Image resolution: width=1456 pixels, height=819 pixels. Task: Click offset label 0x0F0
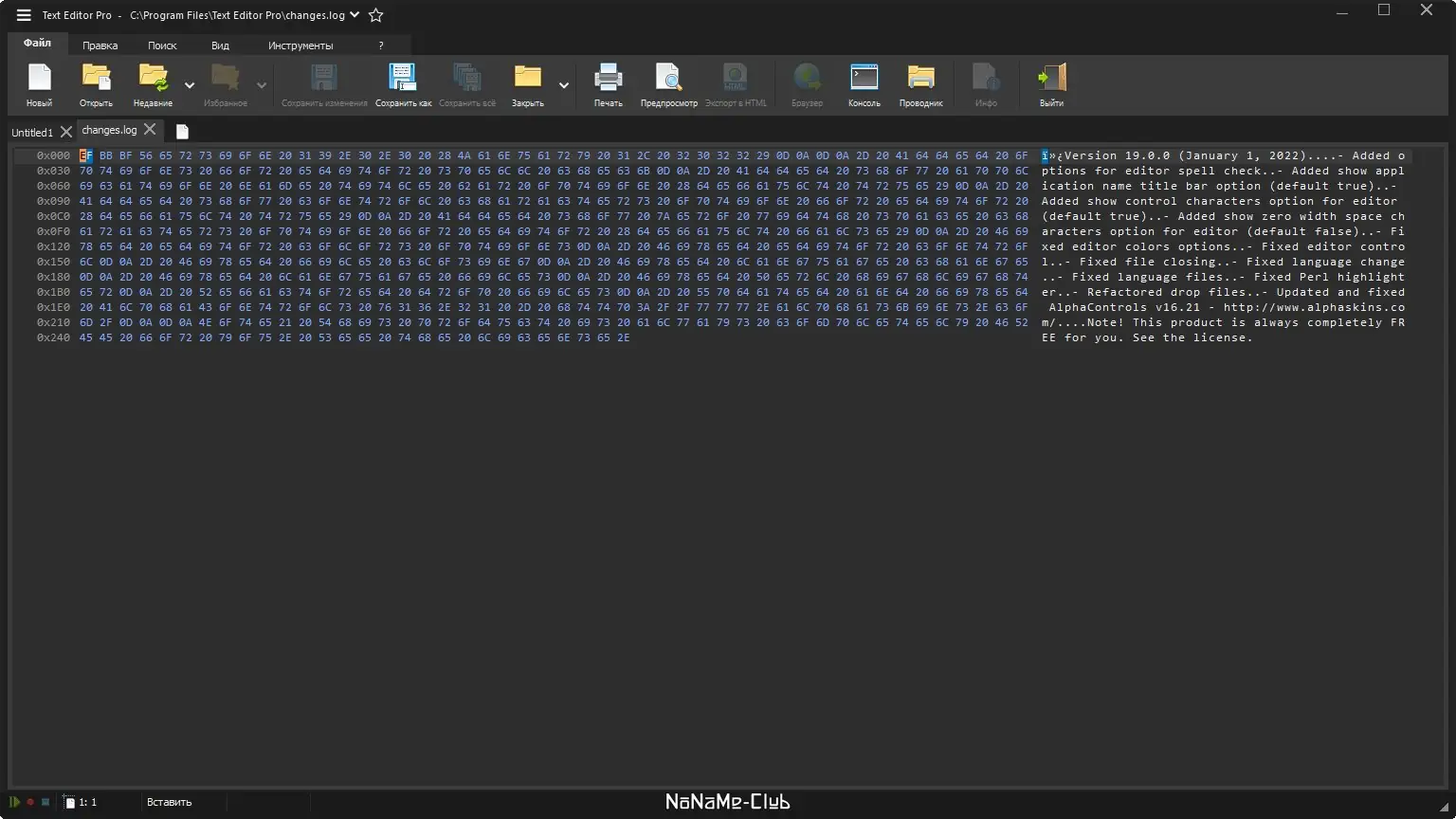point(53,231)
